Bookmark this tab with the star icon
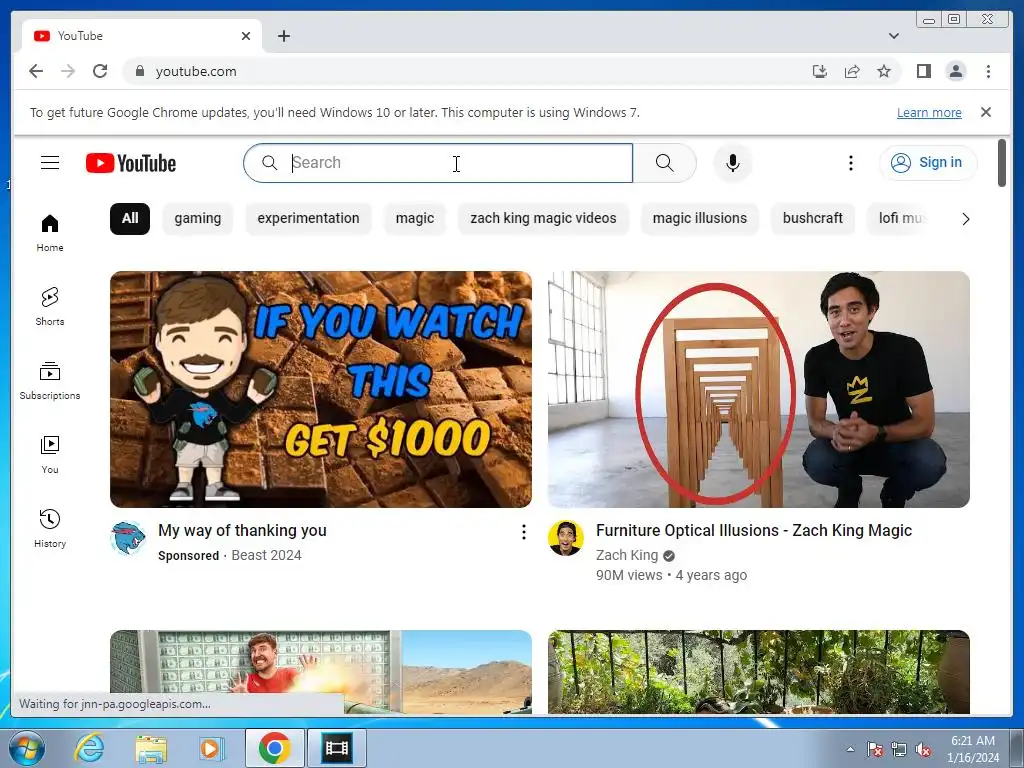The image size is (1024, 768). pyautogui.click(x=884, y=71)
